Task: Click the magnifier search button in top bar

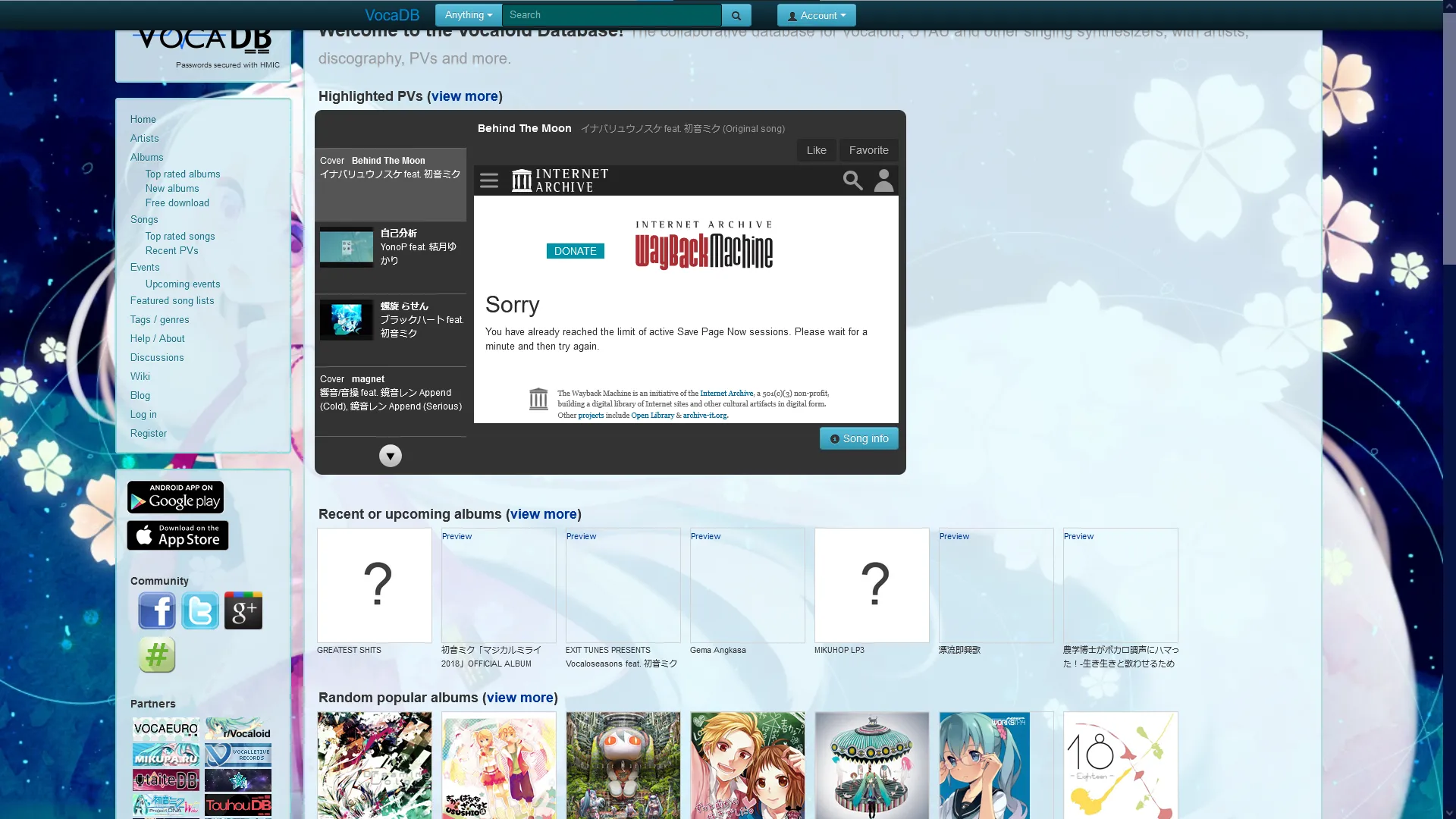Action: [736, 15]
